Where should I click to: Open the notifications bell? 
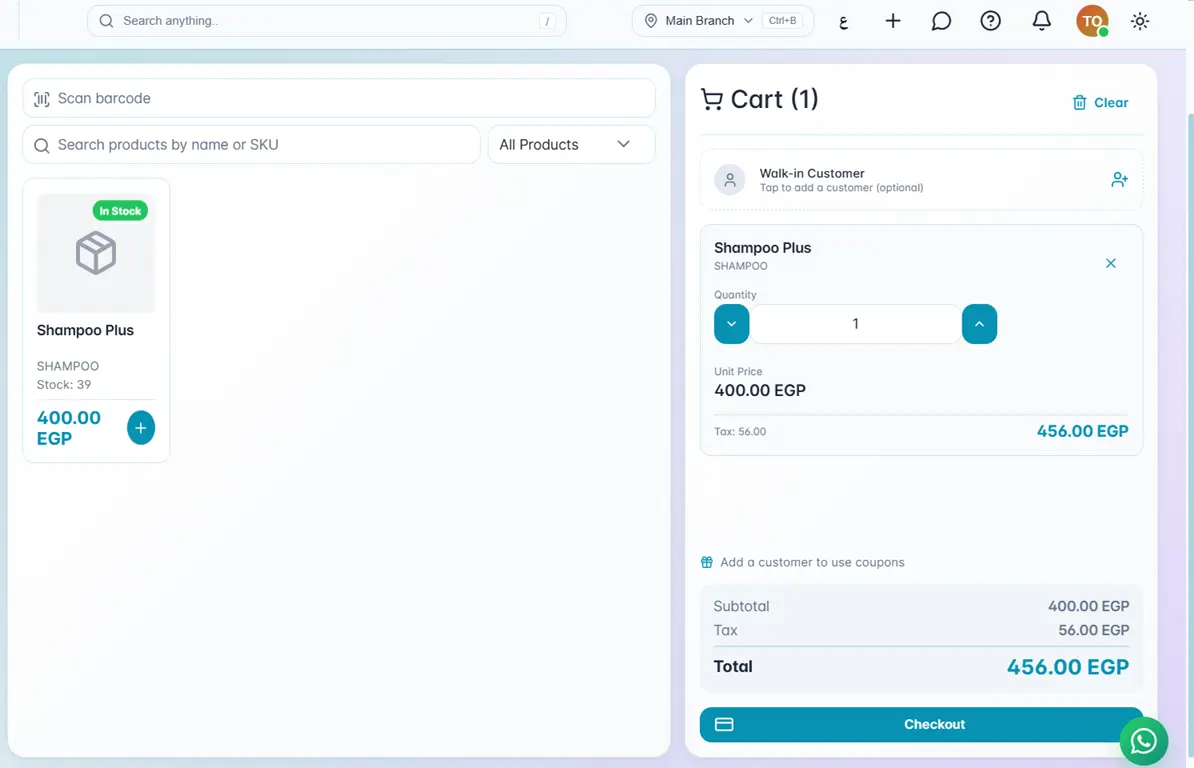[1041, 21]
